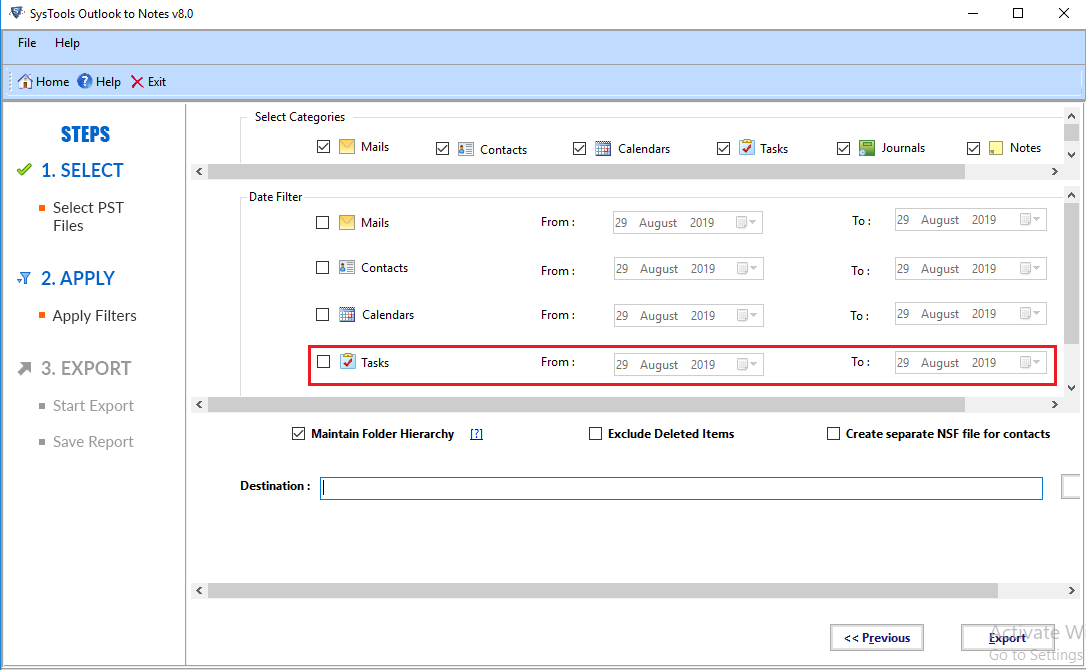Screen dimensions: 1086x670
Task: Click the red X Exit toolbar icon
Action: coord(137,82)
